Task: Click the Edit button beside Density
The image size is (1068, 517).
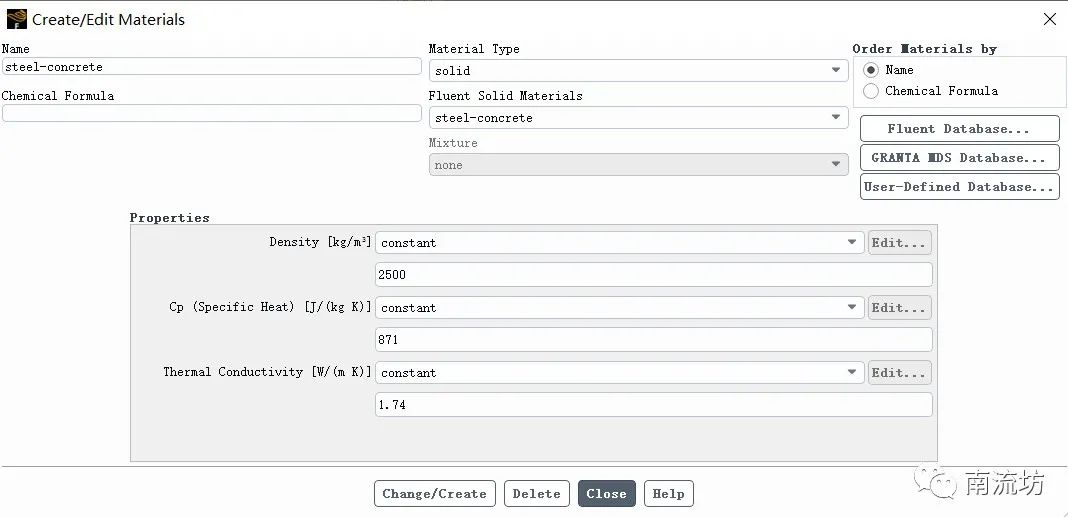Action: pos(899,242)
